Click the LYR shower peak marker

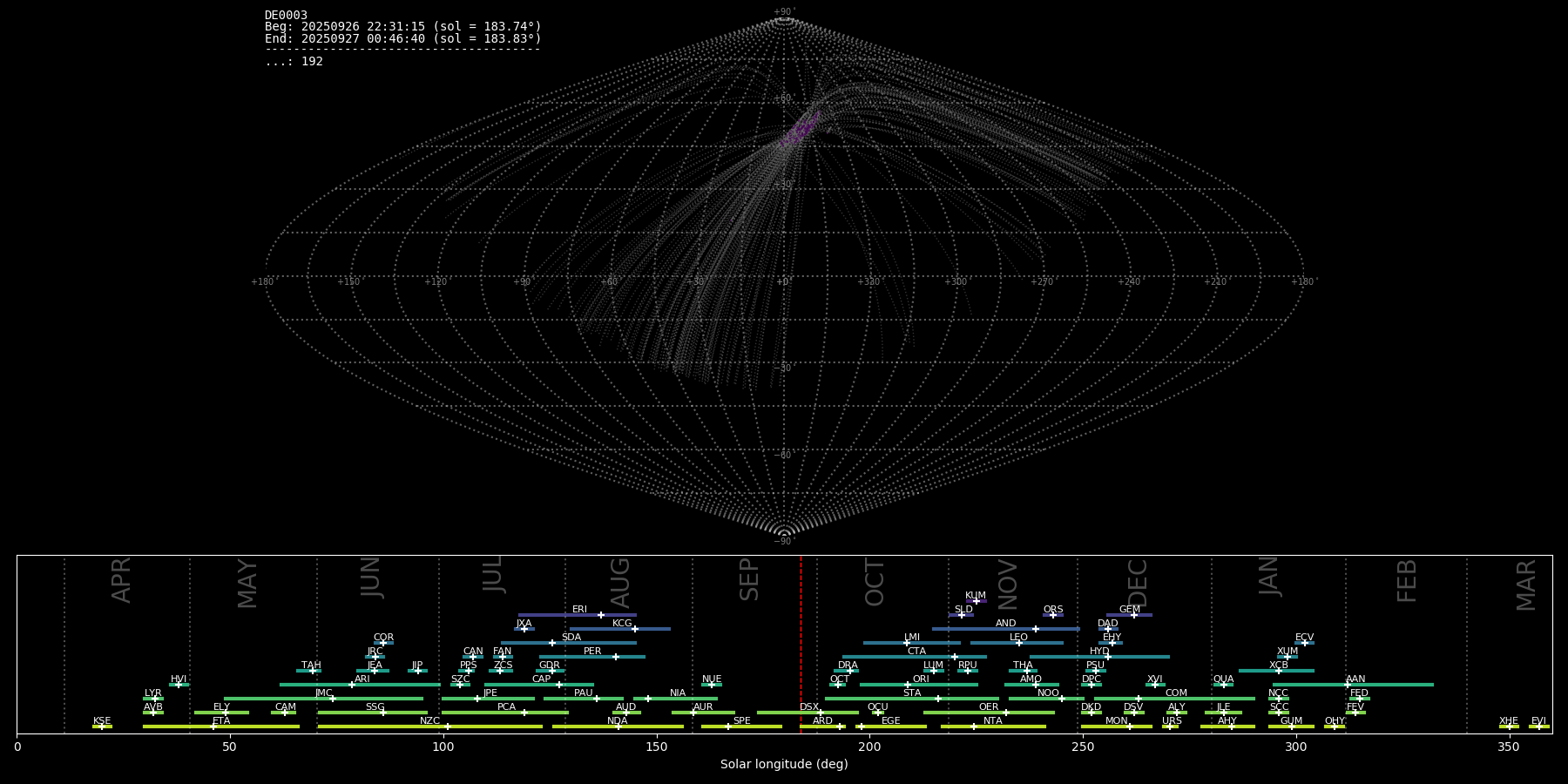click(156, 699)
